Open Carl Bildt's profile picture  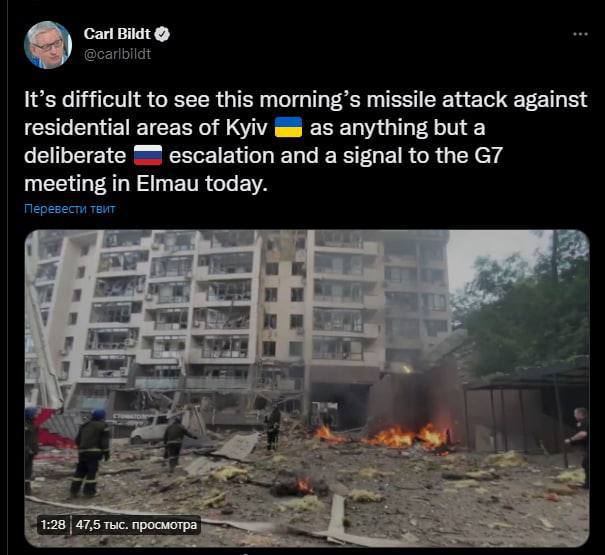tap(48, 45)
